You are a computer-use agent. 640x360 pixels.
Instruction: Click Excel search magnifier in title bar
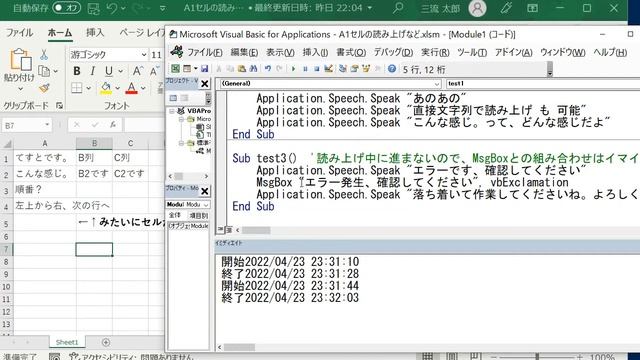398,8
